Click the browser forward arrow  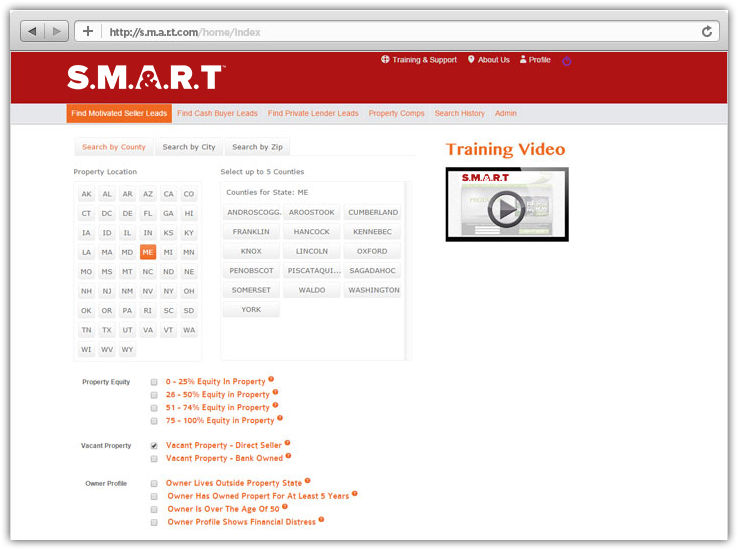point(56,32)
